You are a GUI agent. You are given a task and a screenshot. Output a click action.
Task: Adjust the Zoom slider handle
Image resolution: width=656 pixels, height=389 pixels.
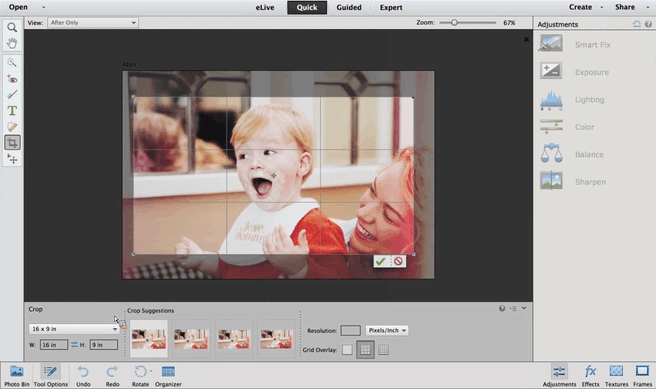pyautogui.click(x=454, y=23)
